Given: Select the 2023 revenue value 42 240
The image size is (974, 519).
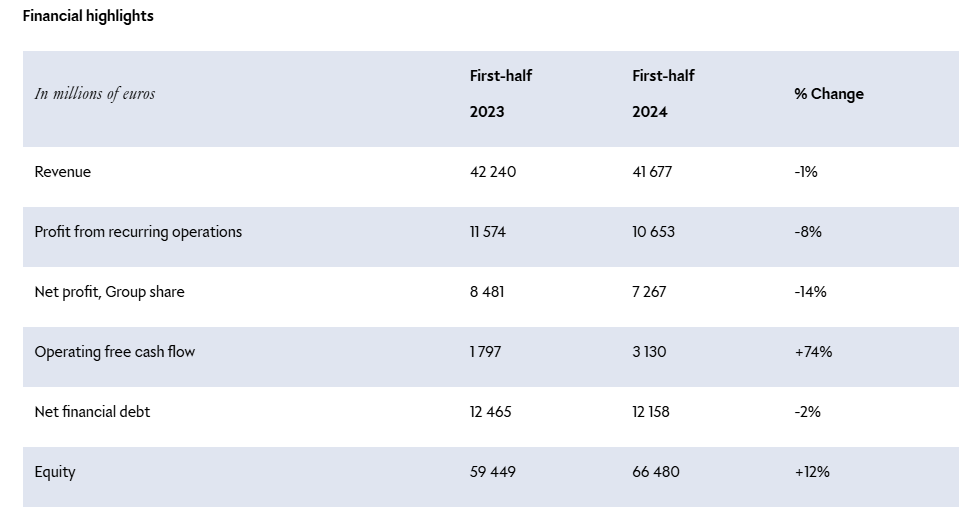Looking at the screenshot, I should tap(493, 172).
